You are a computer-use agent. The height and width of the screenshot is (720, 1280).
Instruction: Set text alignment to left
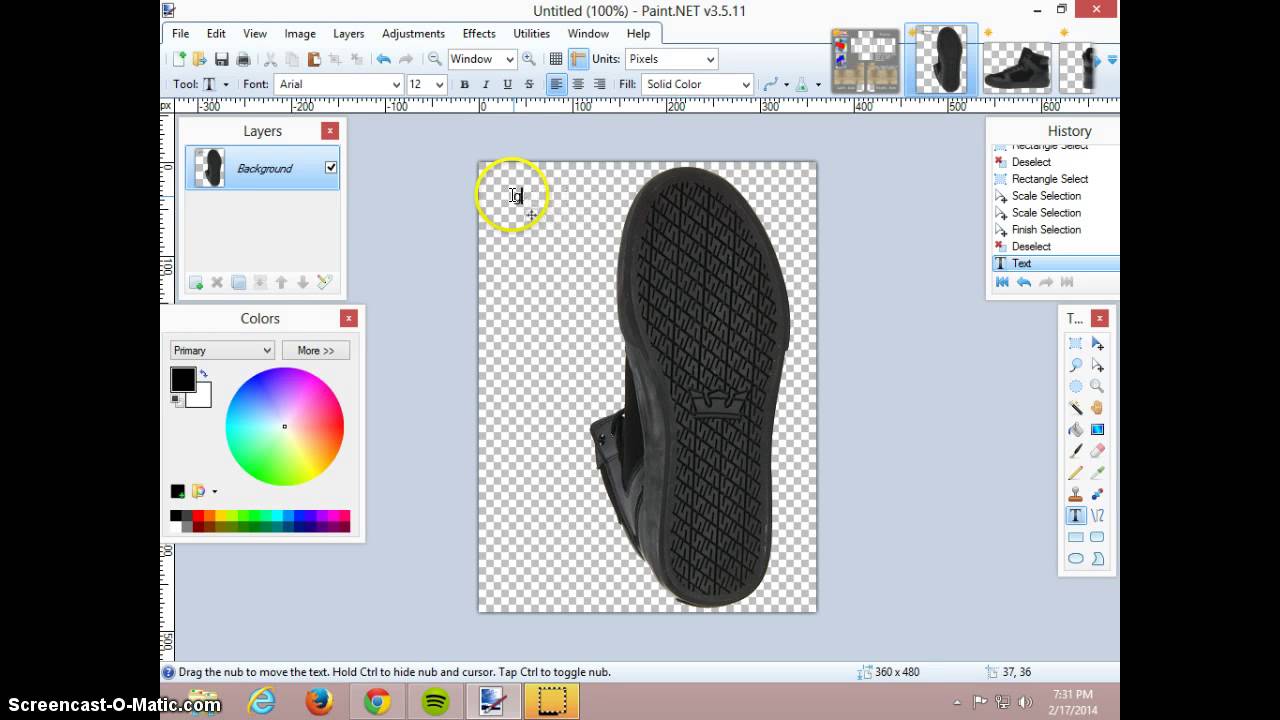click(556, 85)
